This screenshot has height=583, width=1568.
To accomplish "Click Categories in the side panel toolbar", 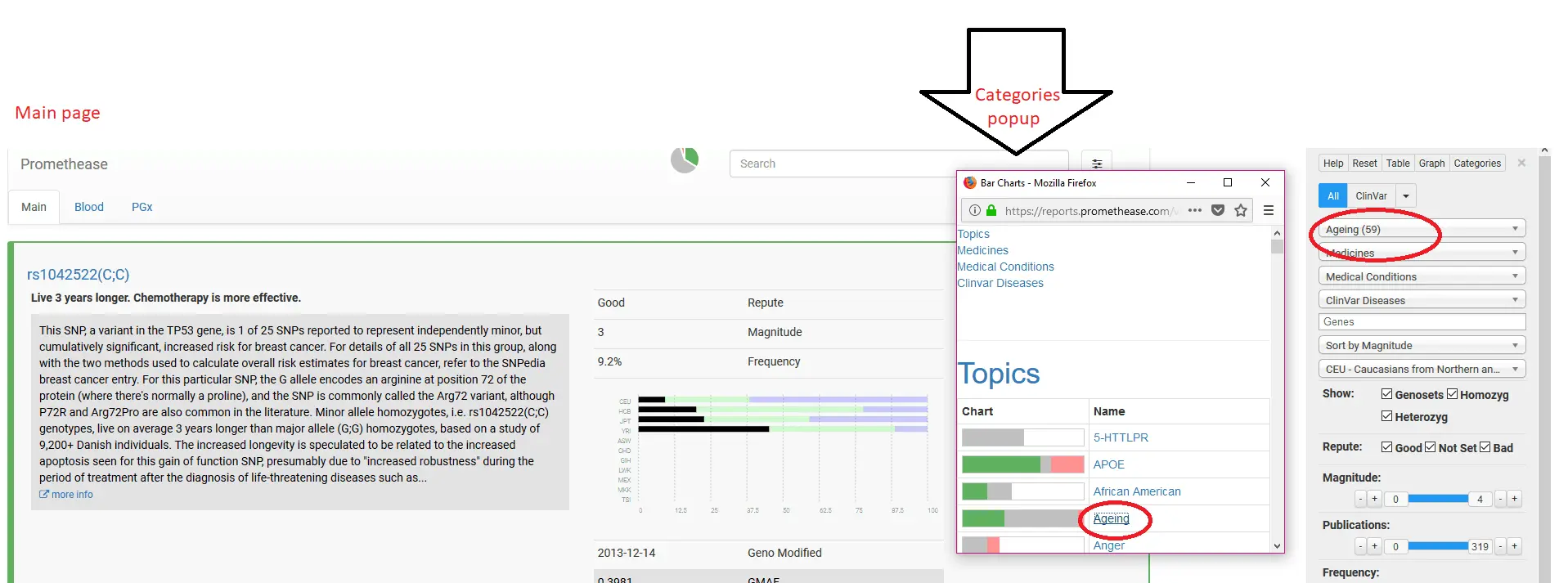I will click(x=1477, y=164).
